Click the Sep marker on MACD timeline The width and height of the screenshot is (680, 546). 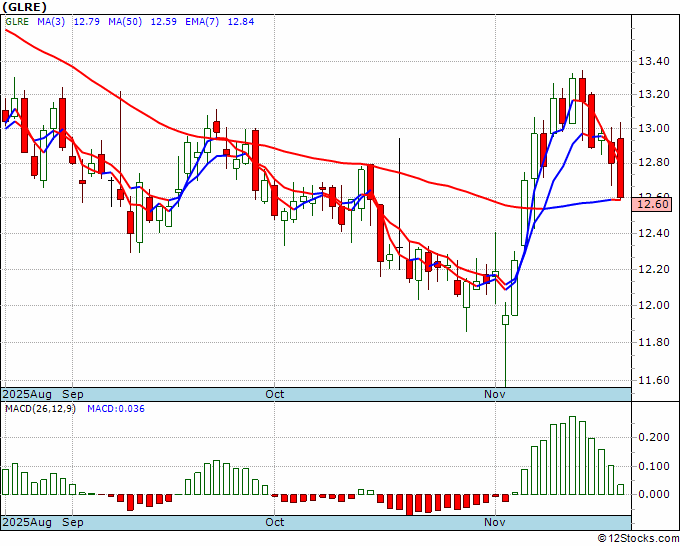72,522
